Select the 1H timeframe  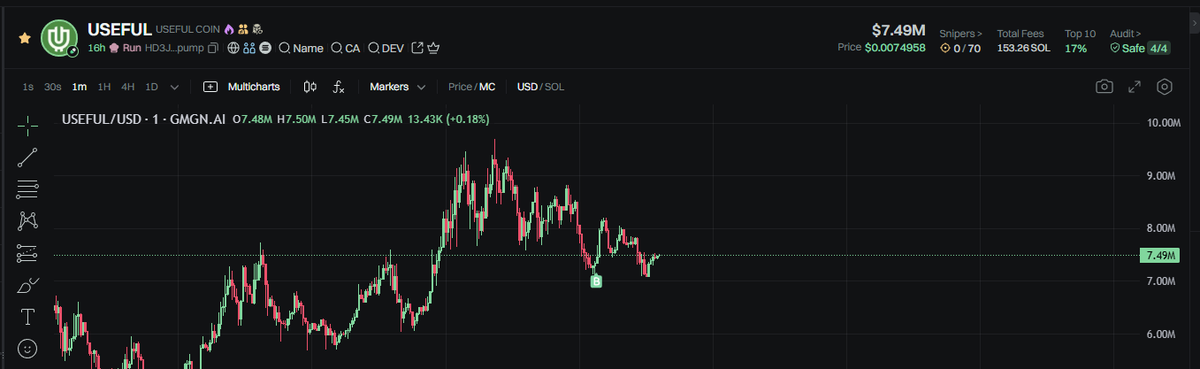[104, 87]
